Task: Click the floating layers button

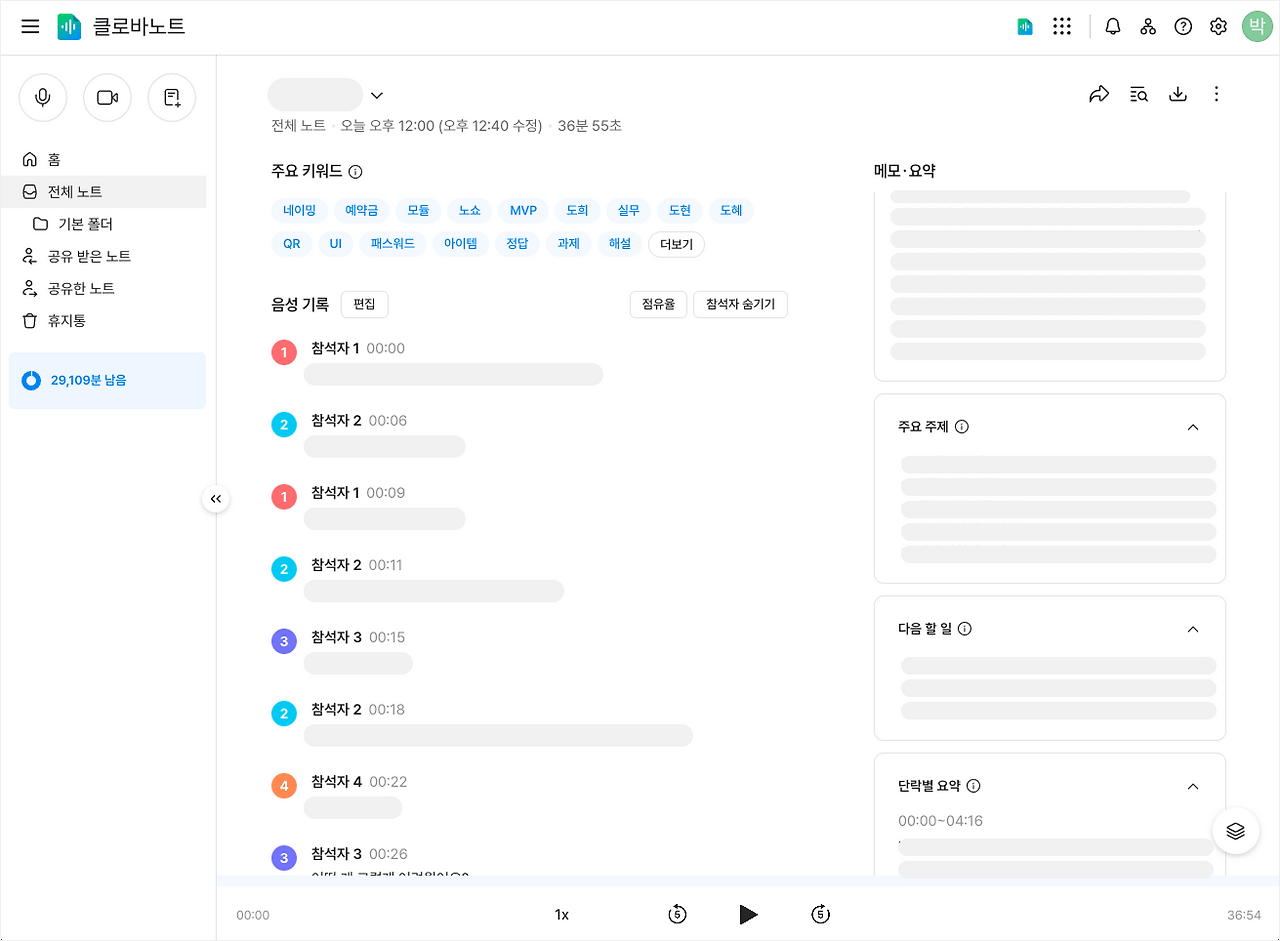Action: [x=1235, y=830]
